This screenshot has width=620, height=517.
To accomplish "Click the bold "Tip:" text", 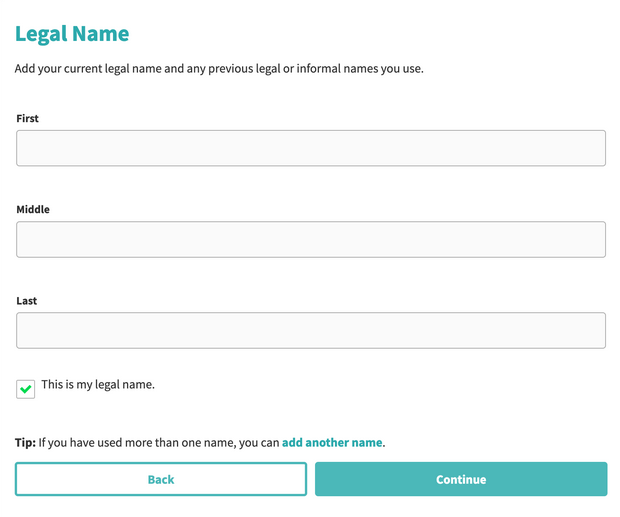I will click(25, 442).
